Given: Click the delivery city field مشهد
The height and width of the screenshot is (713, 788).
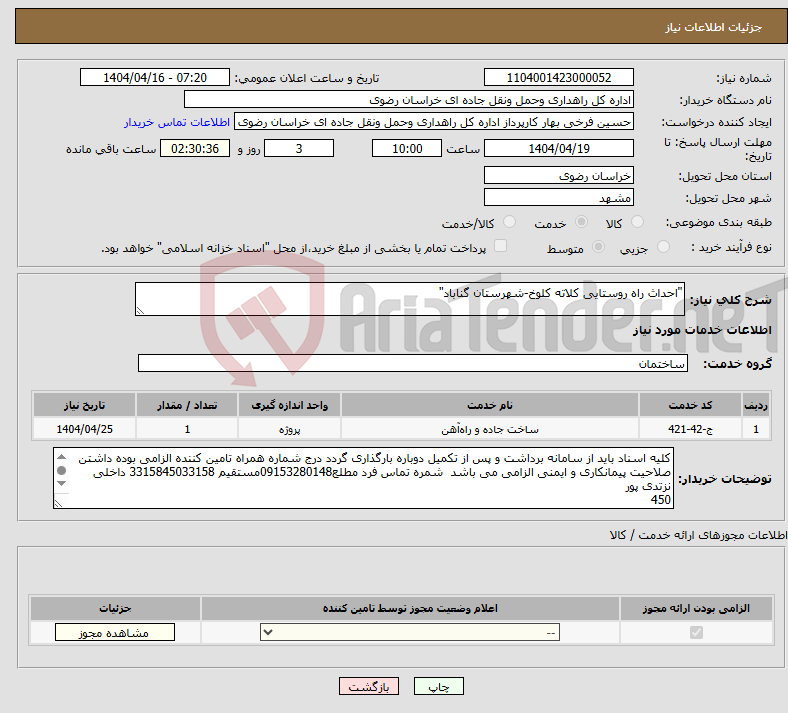Looking at the screenshot, I should coord(559,197).
